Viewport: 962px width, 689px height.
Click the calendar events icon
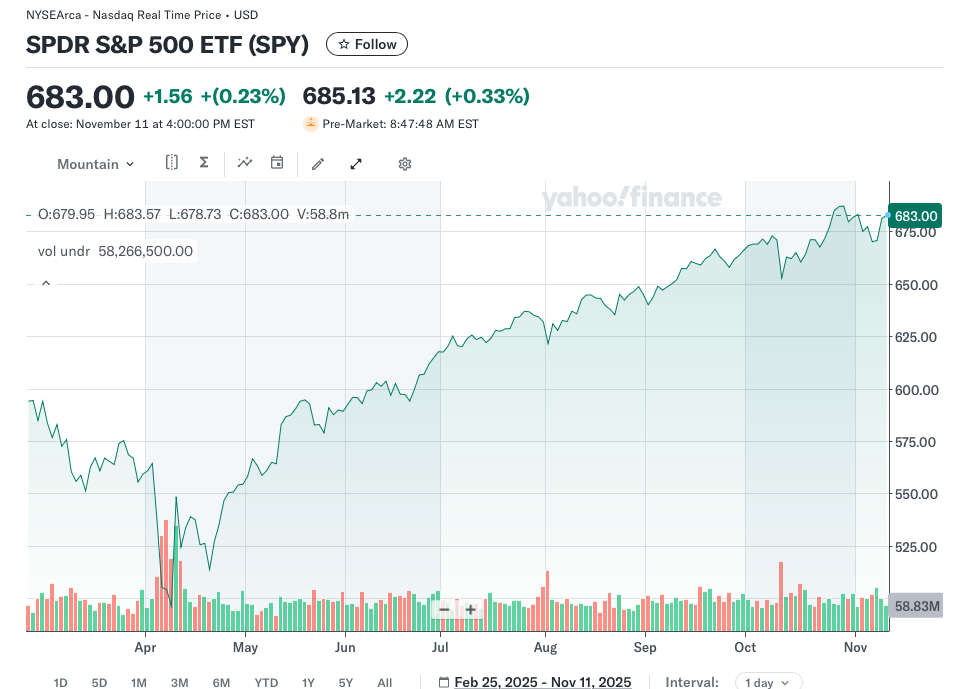point(277,163)
